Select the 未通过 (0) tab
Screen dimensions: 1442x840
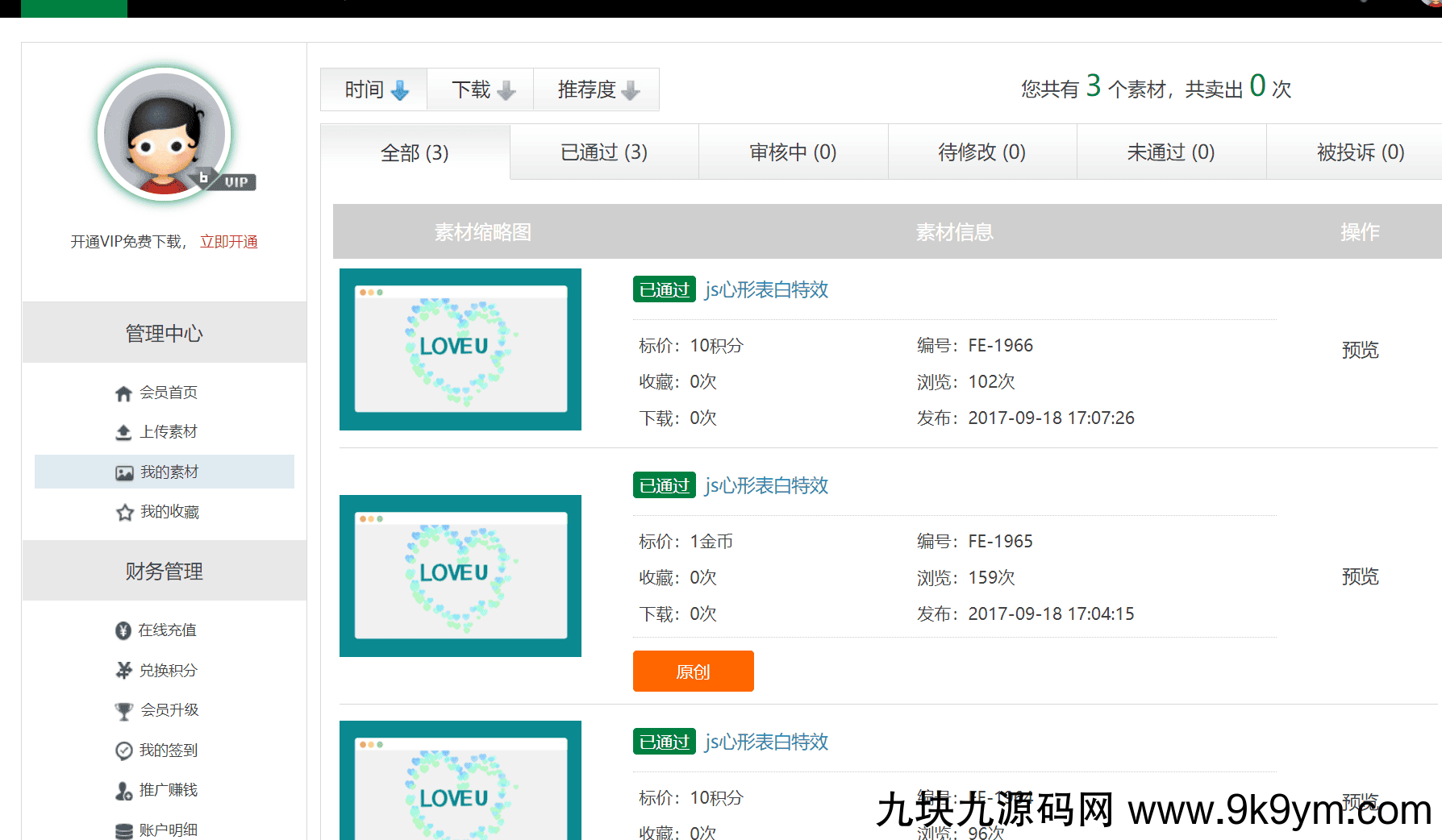(1170, 152)
